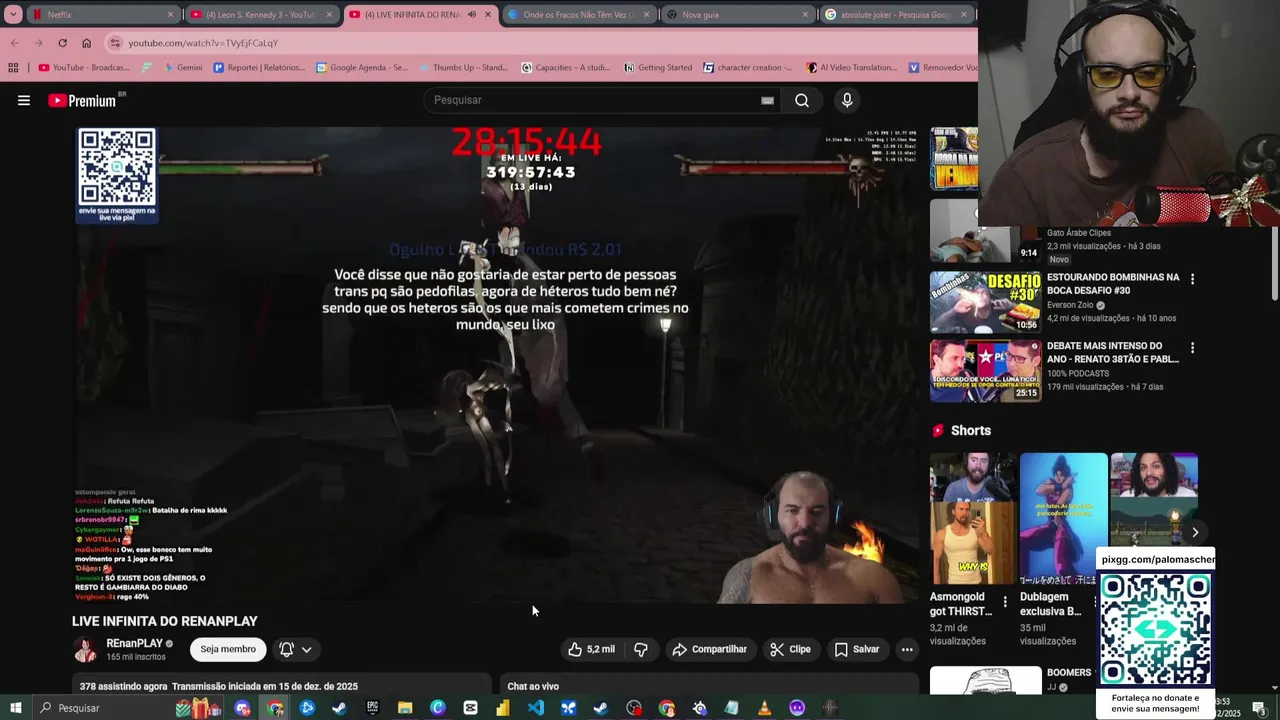1280x720 pixels.
Task: Open RenanPlay channel avatar
Action: click(x=86, y=649)
